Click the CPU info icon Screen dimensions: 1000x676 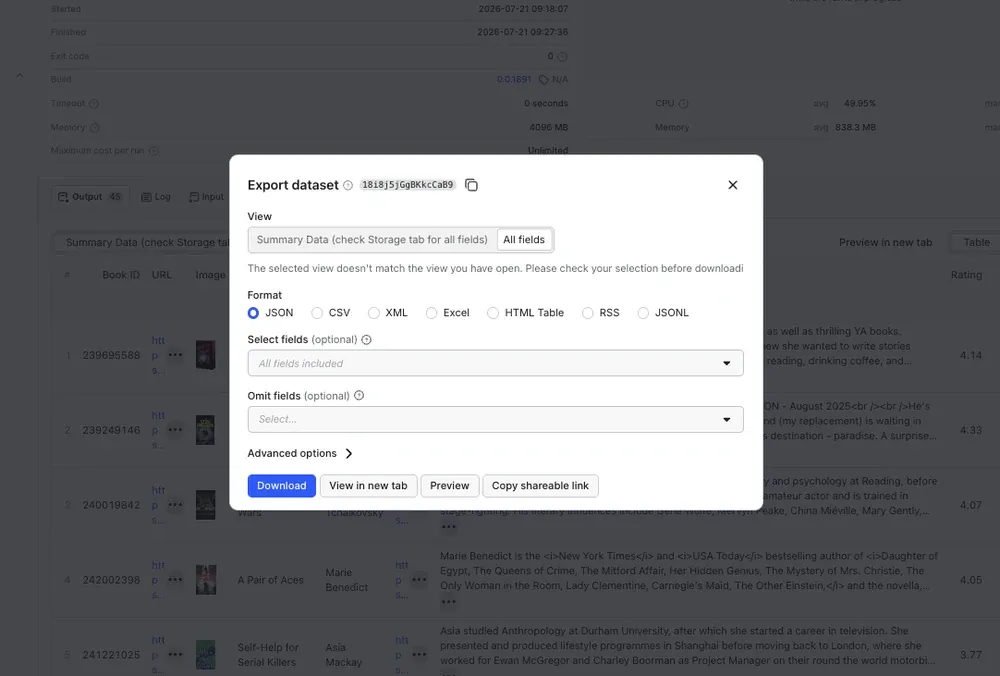click(x=683, y=104)
